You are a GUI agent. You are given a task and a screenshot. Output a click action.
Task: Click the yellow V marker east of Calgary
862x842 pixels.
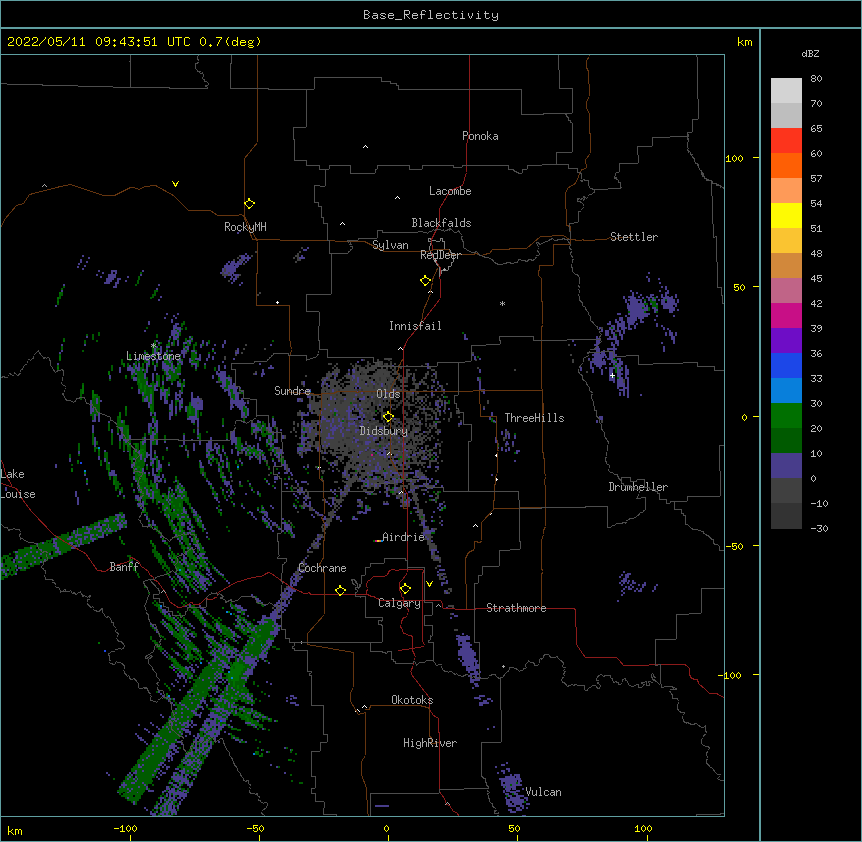[429, 584]
